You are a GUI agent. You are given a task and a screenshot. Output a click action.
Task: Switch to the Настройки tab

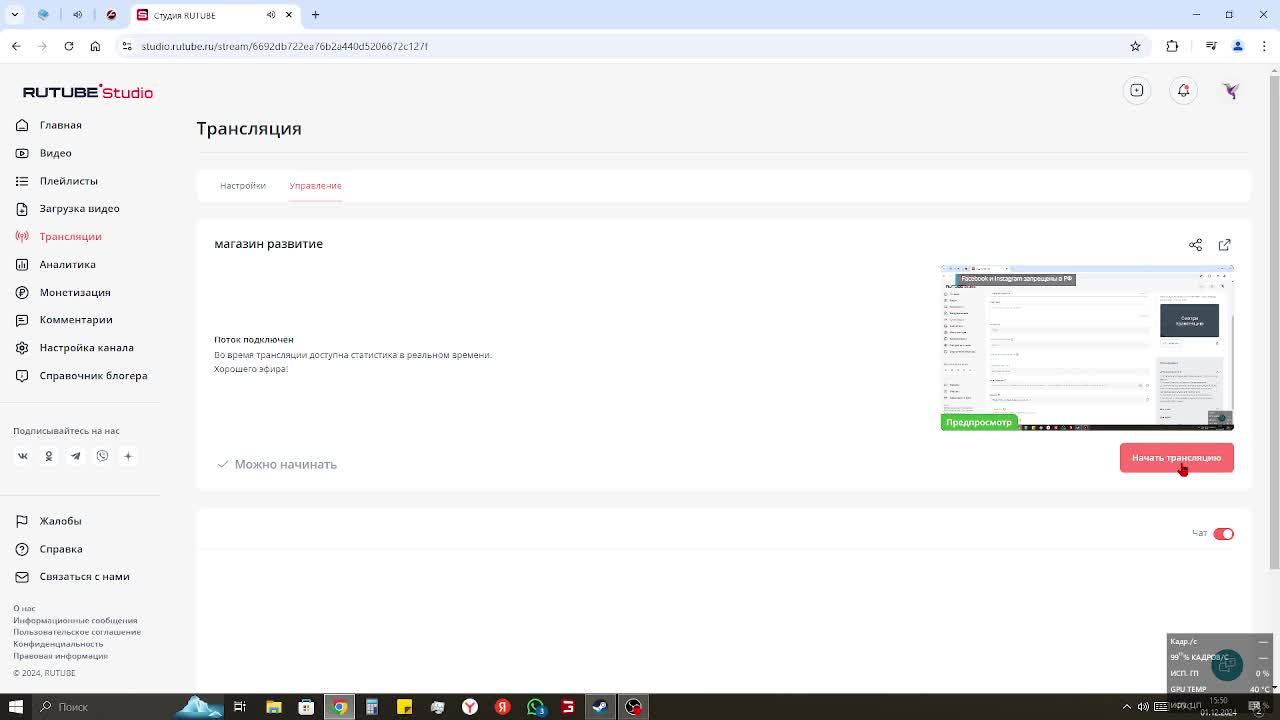(x=242, y=185)
